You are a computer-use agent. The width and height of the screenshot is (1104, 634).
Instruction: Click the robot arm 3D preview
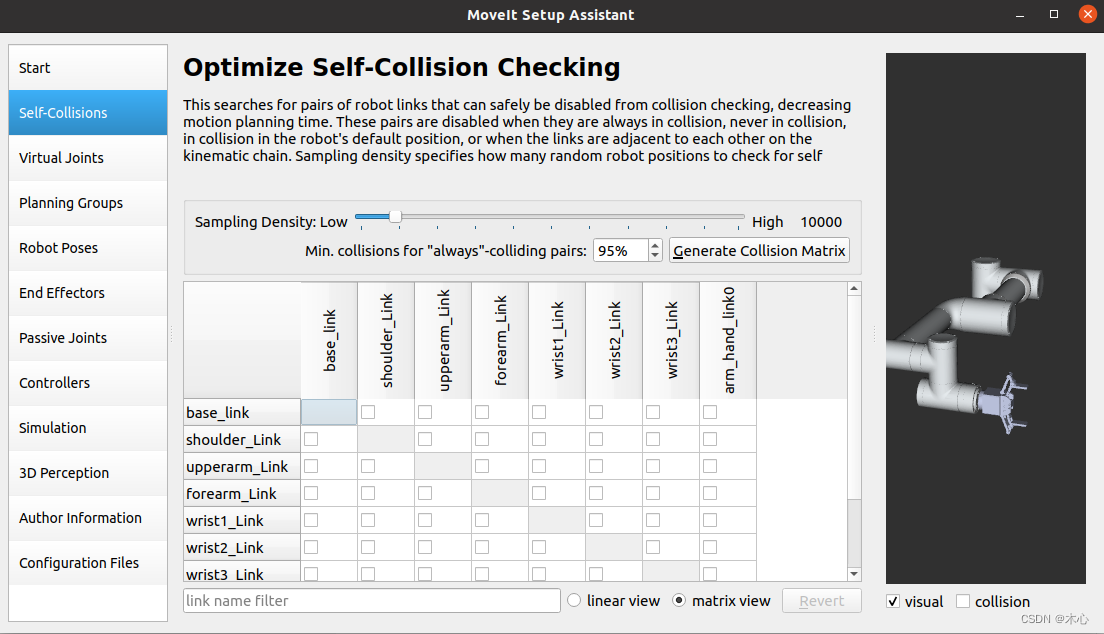[986, 318]
